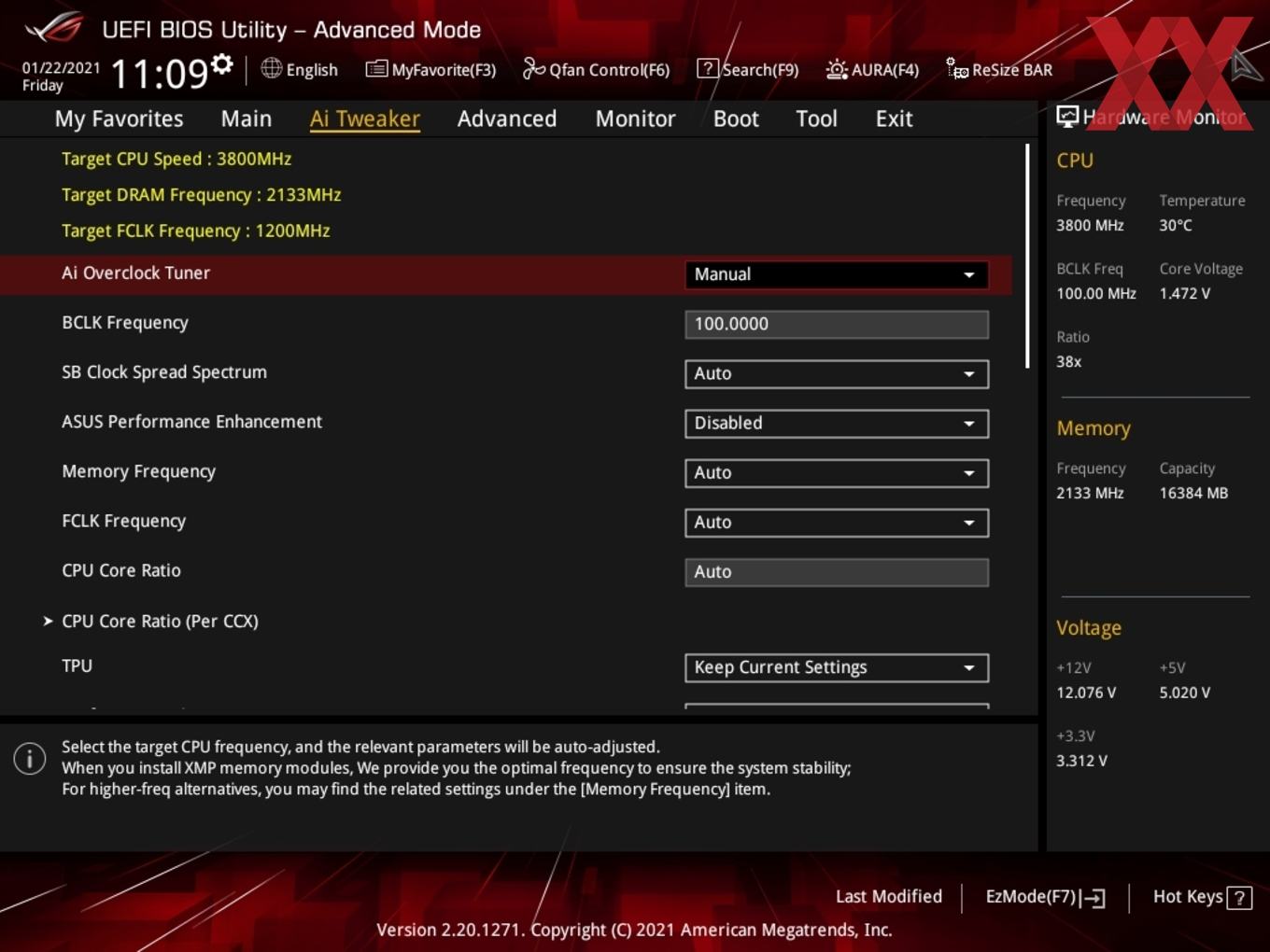This screenshot has height=952, width=1270.
Task: Select the Ai Overclock Tuner row label
Action: (x=135, y=273)
